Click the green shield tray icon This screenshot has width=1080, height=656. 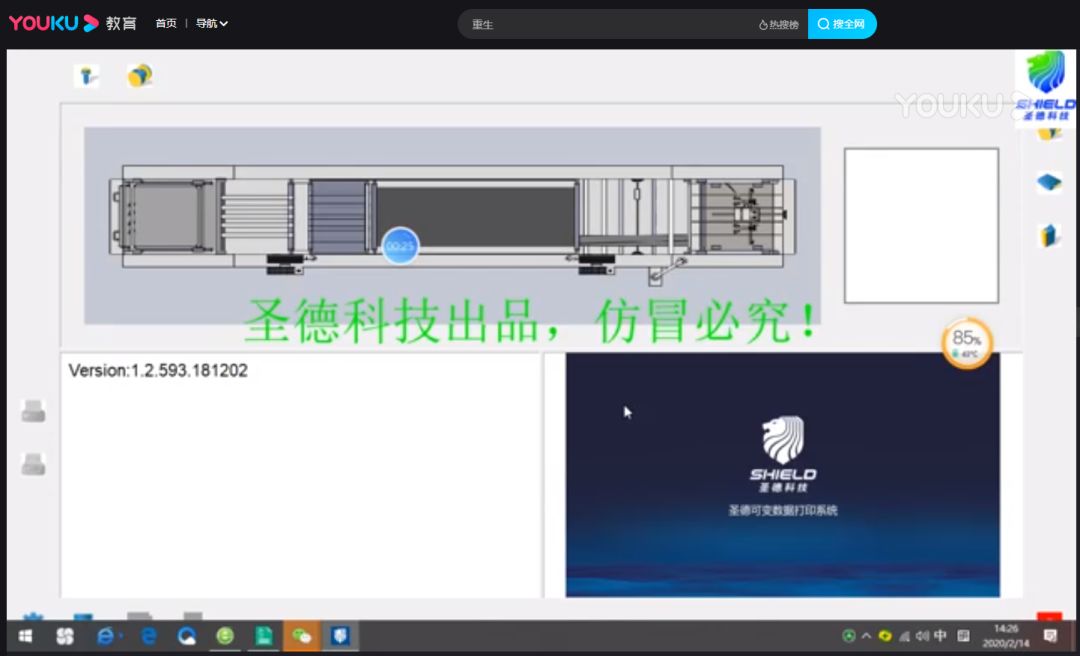[849, 636]
